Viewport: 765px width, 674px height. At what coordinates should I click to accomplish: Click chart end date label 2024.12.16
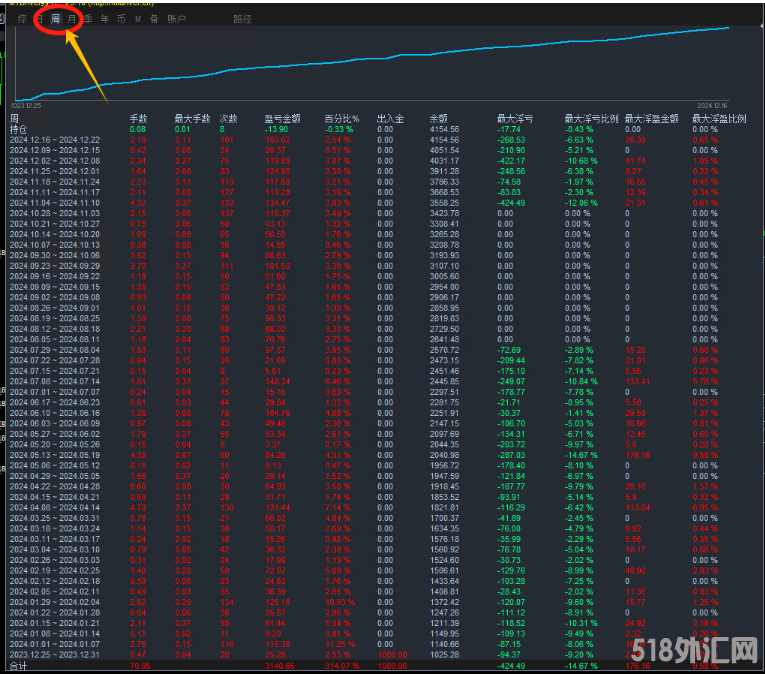pyautogui.click(x=712, y=105)
